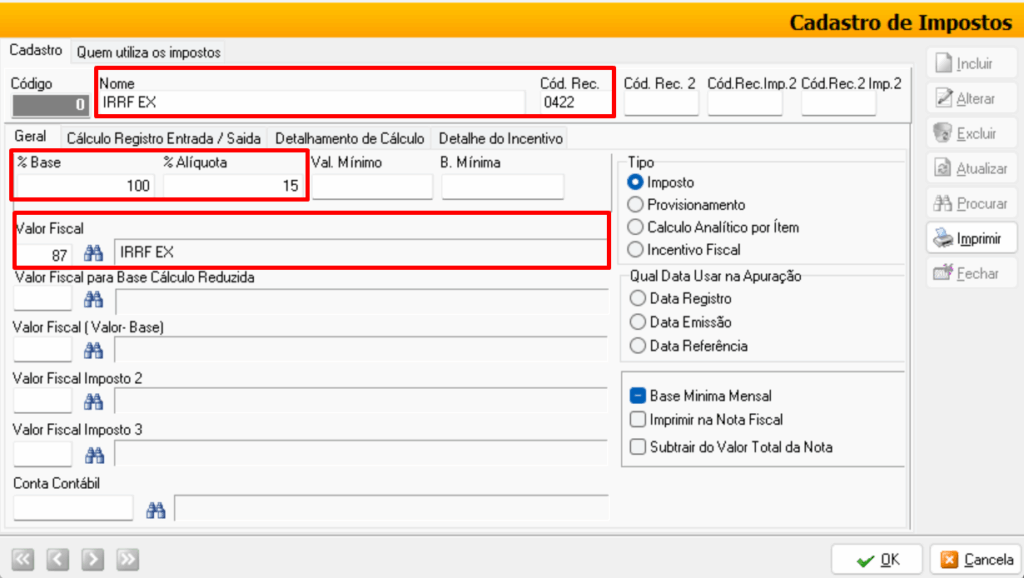Screen dimensions: 1024x578
Task: Click the Conta Contábil search binoculars
Action: (x=155, y=510)
